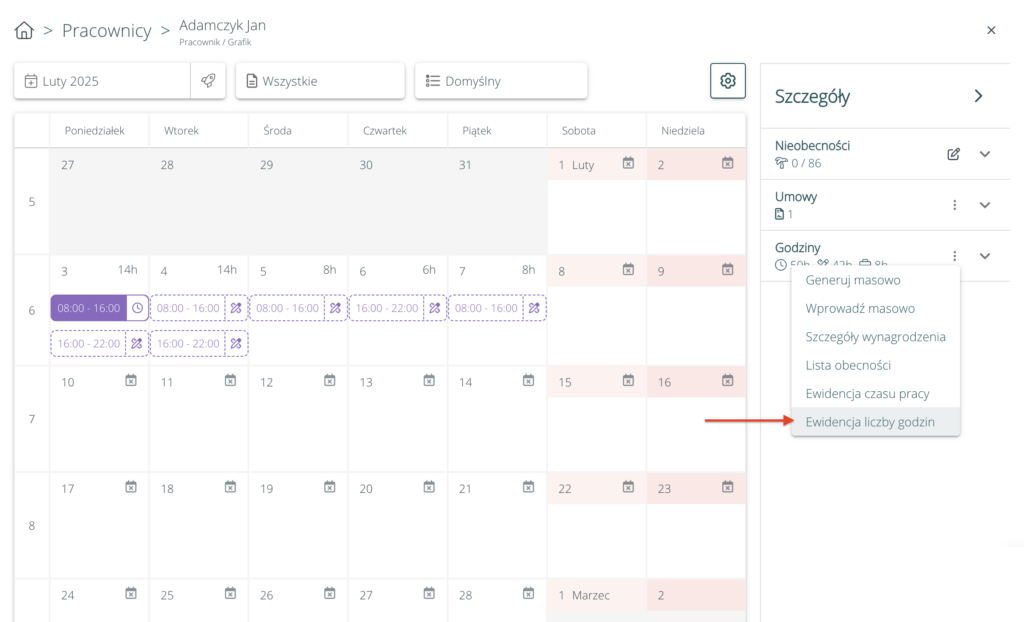Edit absences with the Nieobecności pencil icon
This screenshot has height=622, width=1024.
(x=953, y=154)
